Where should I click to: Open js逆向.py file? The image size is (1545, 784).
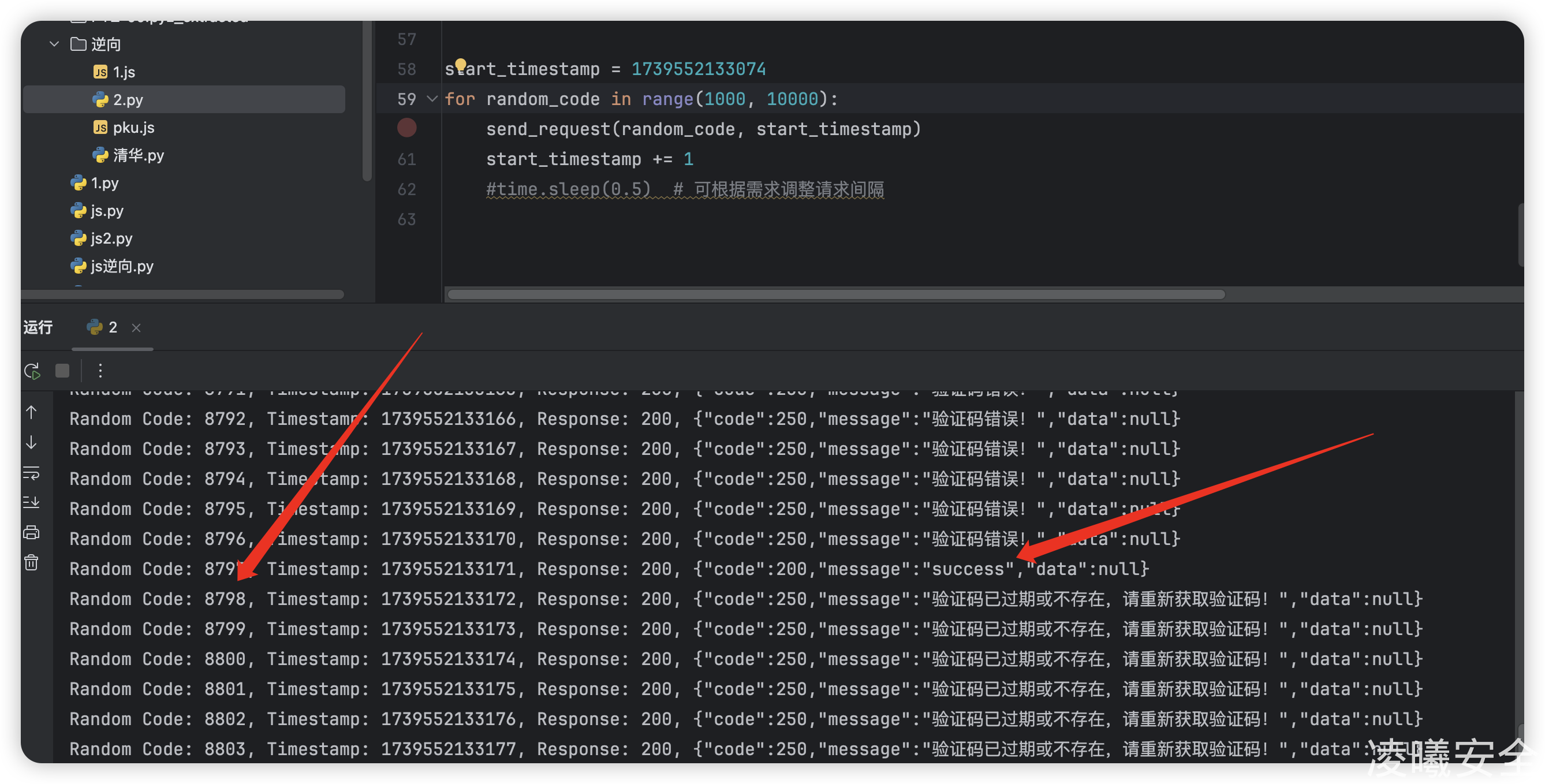pos(122,266)
